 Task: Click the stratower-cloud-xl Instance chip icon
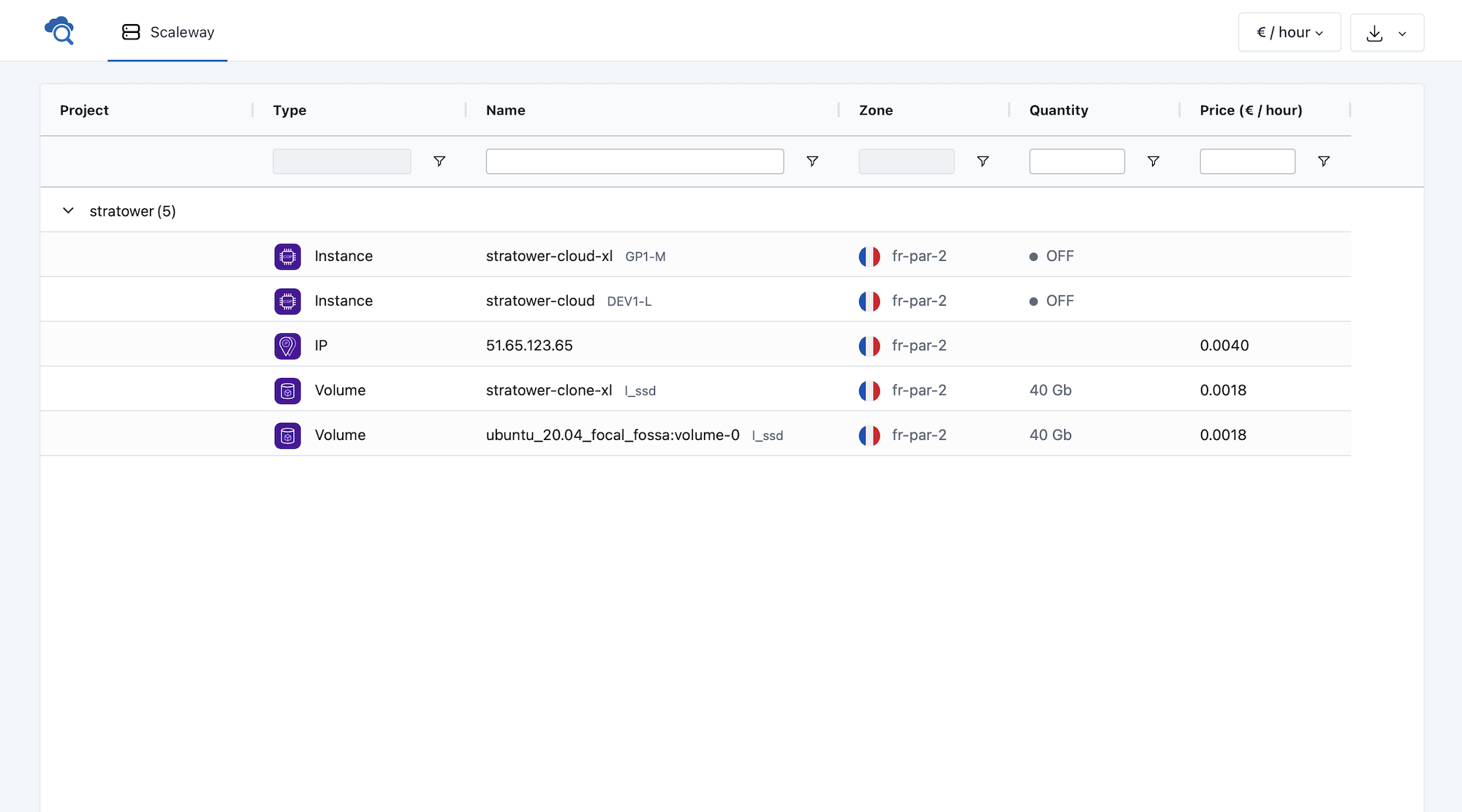[287, 257]
